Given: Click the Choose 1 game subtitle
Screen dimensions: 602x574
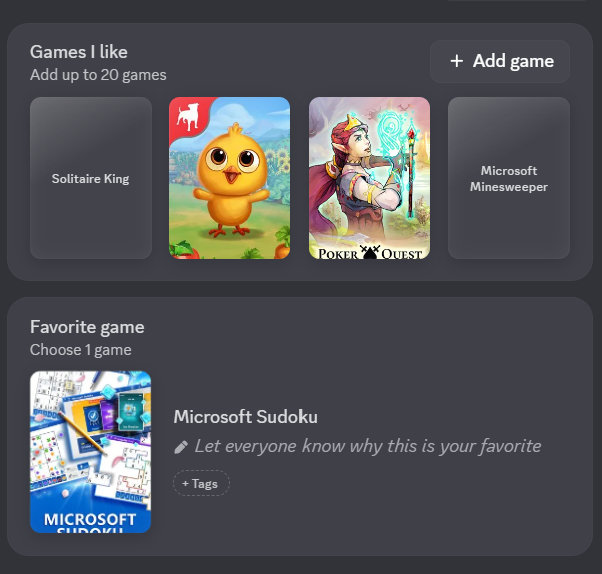Looking at the screenshot, I should coord(81,350).
